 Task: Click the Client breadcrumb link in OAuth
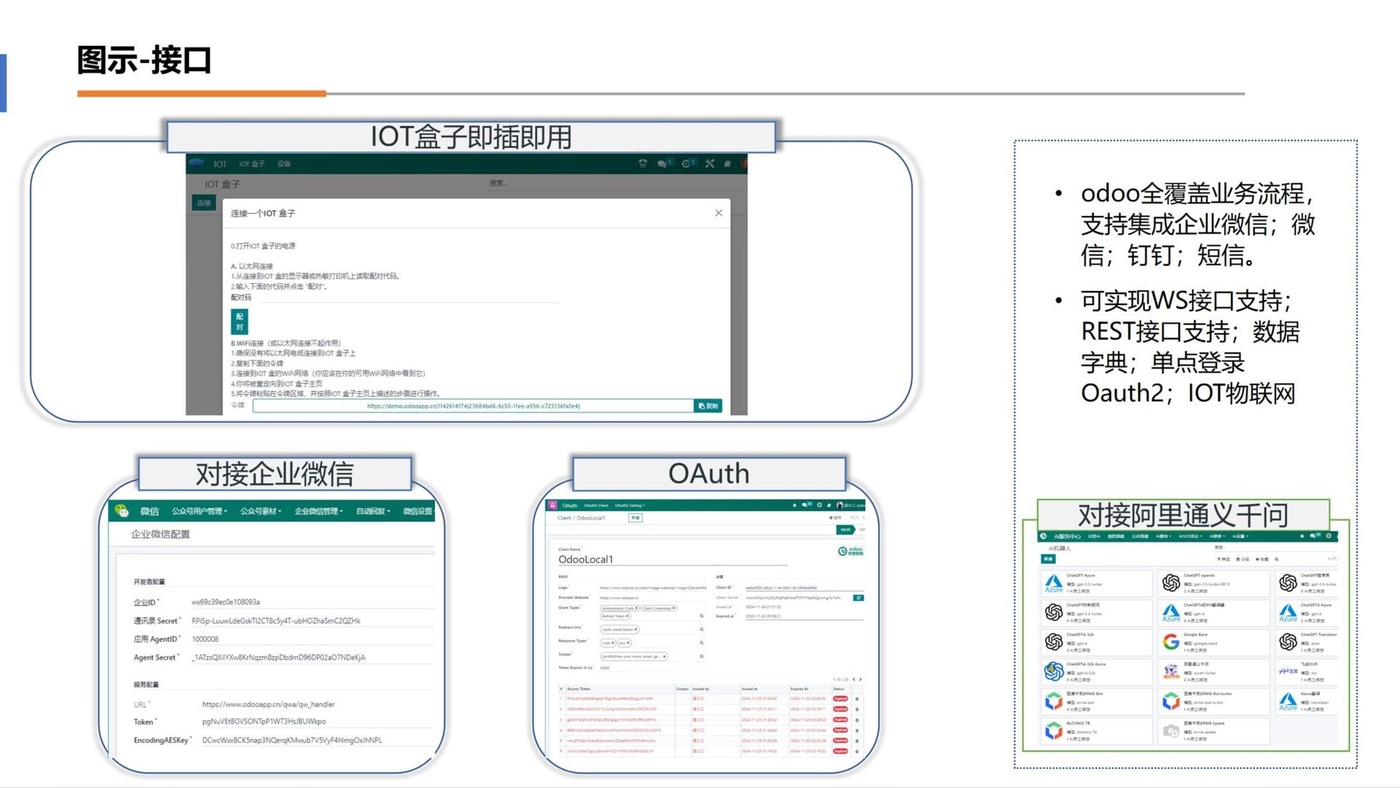point(565,518)
